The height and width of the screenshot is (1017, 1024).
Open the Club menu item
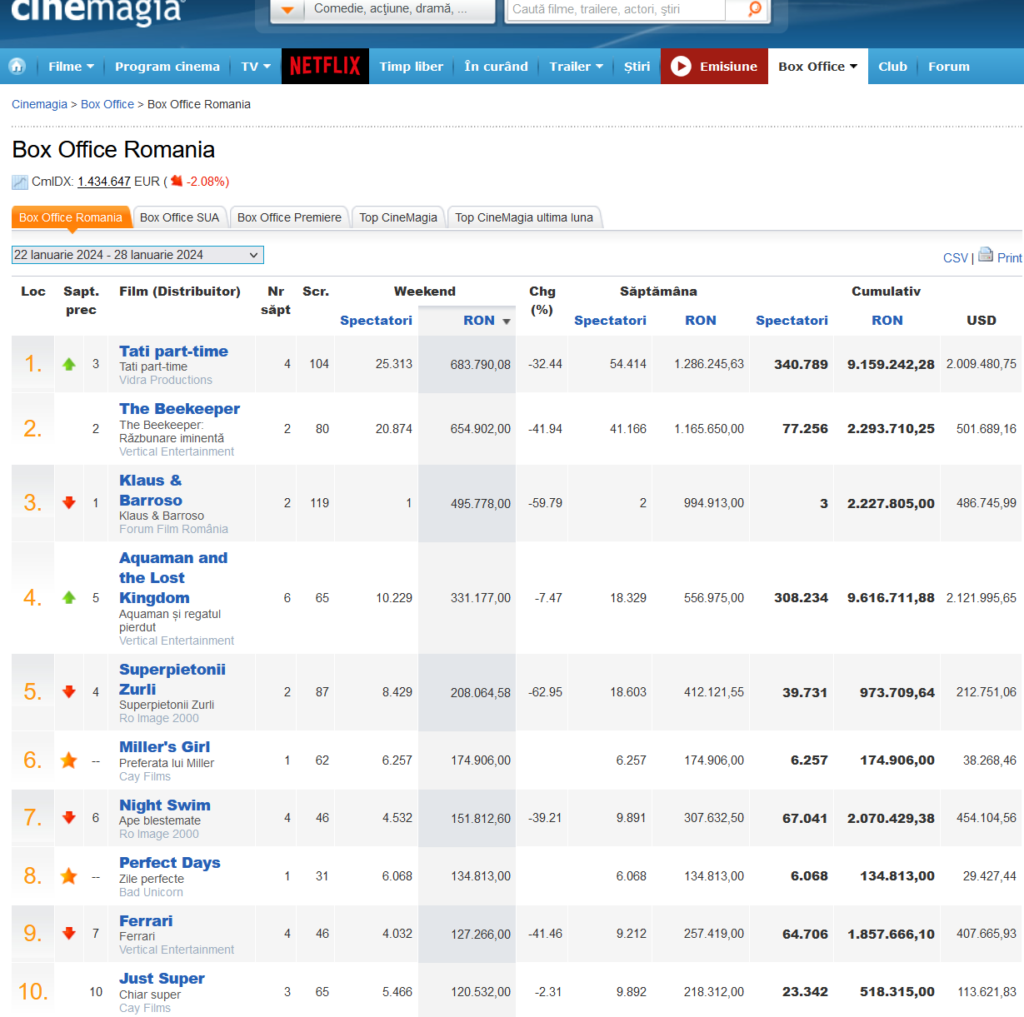pos(893,67)
